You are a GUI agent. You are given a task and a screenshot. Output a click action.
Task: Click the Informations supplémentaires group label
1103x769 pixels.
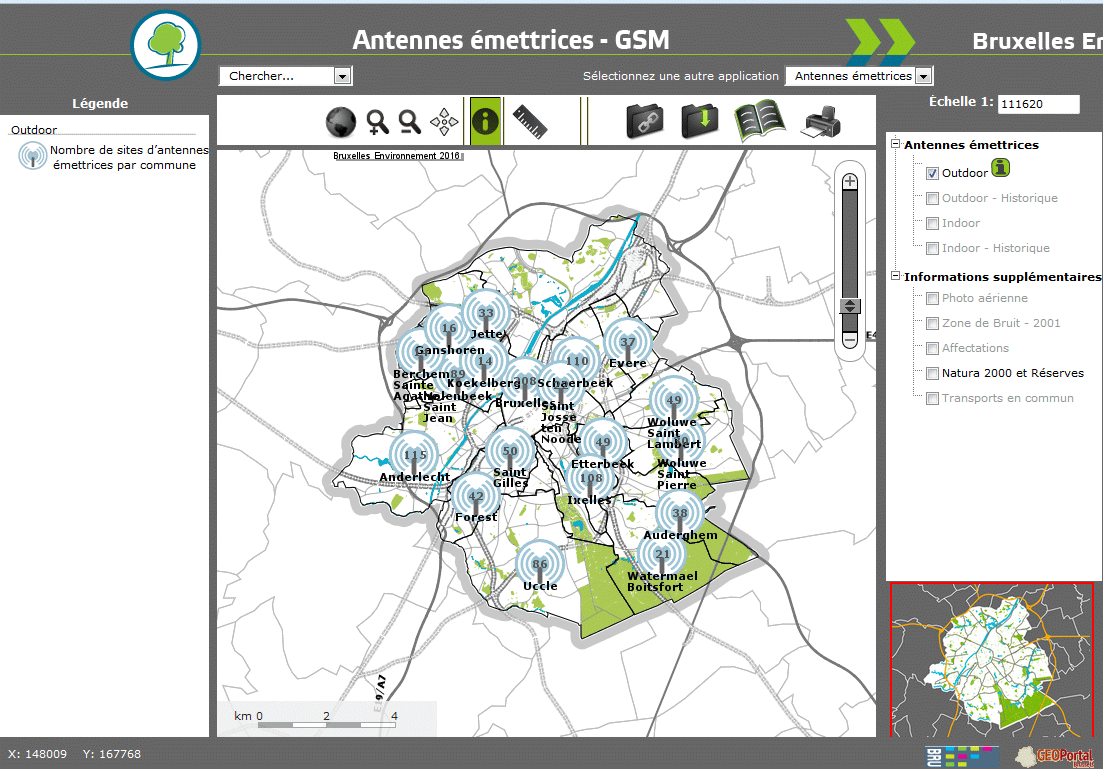click(1002, 277)
